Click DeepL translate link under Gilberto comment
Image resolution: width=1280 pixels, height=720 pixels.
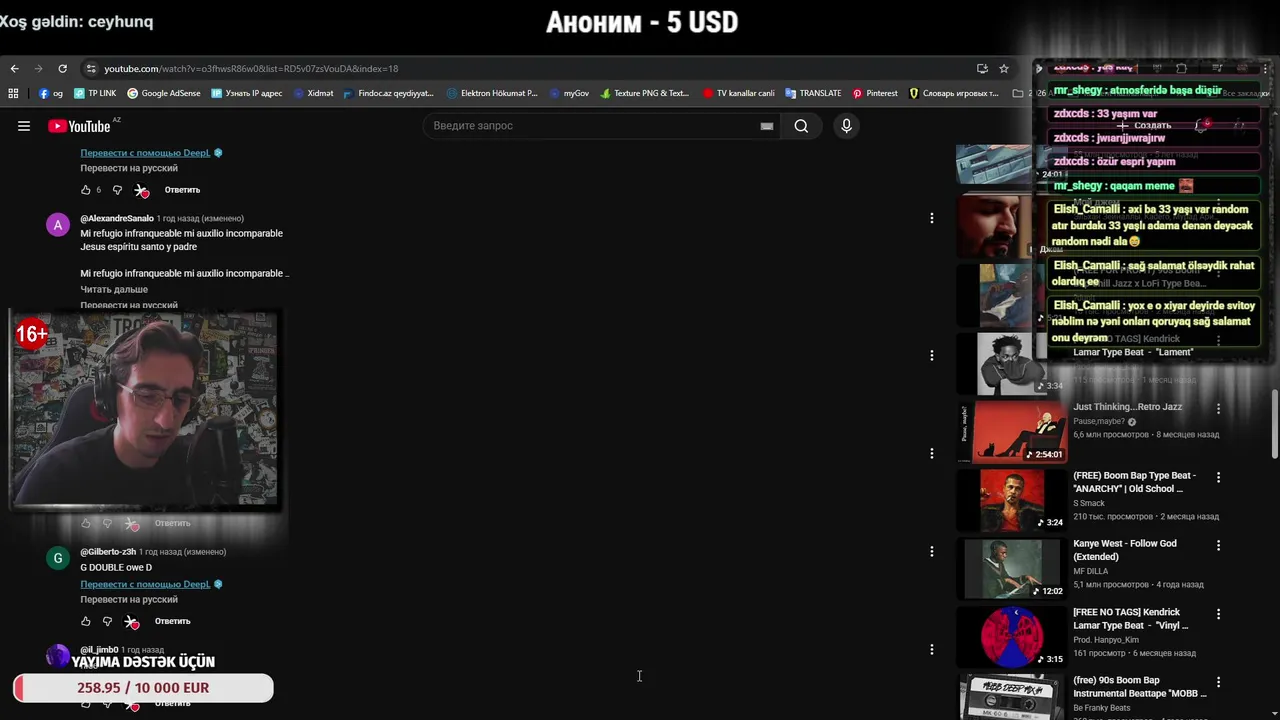point(145,584)
